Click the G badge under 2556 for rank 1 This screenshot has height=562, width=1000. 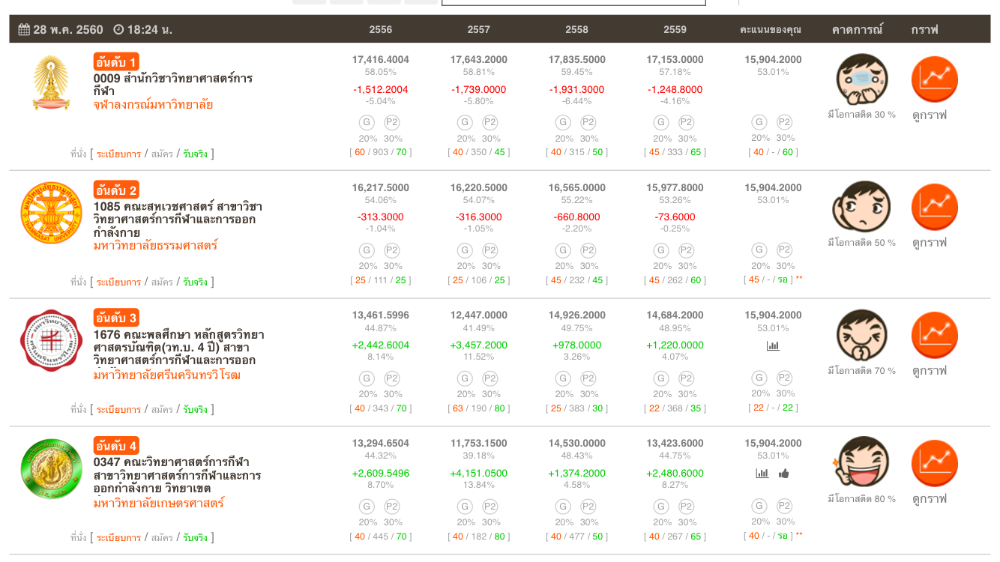[367, 122]
